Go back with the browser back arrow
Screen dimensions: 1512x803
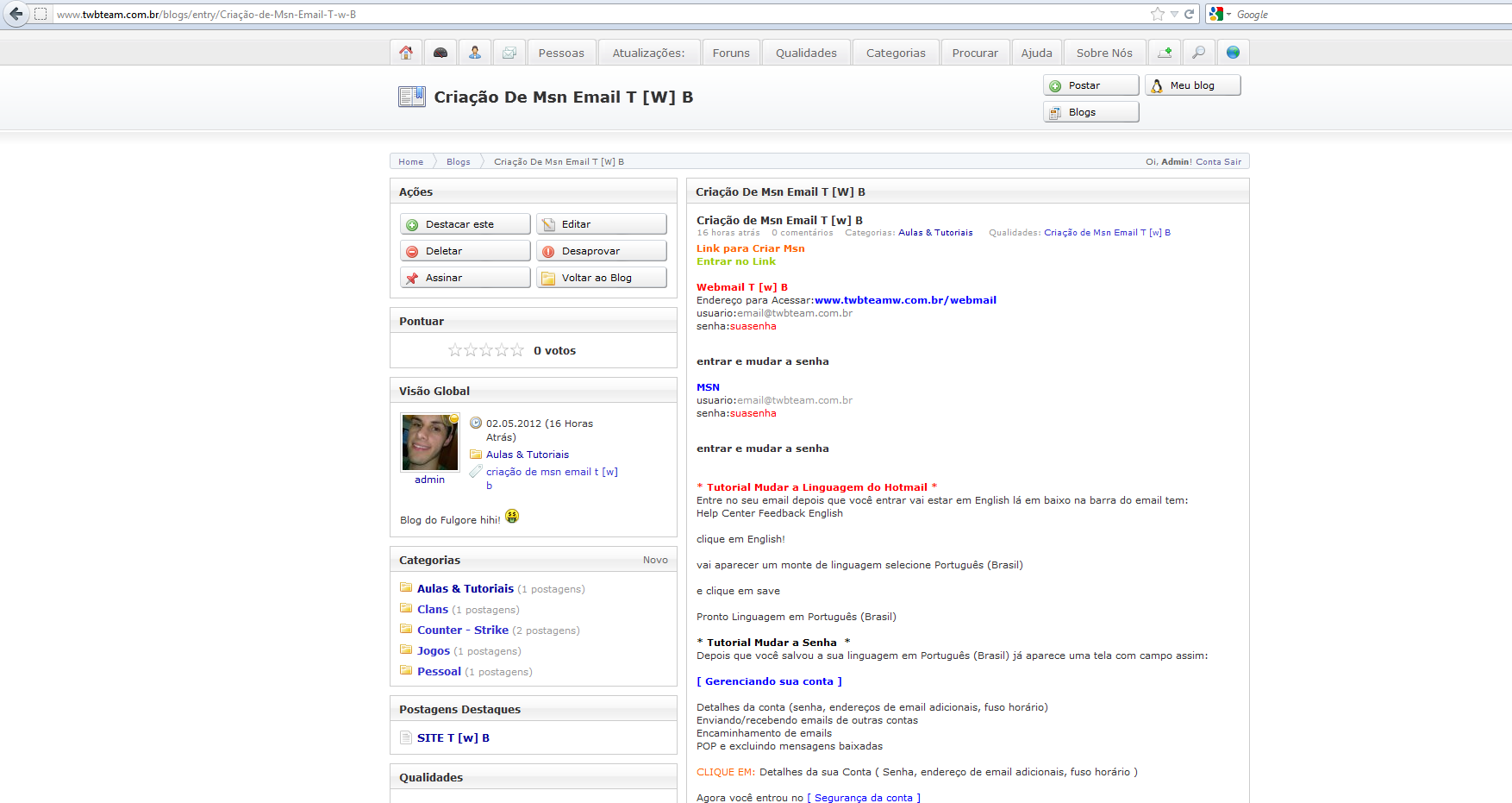[x=16, y=14]
